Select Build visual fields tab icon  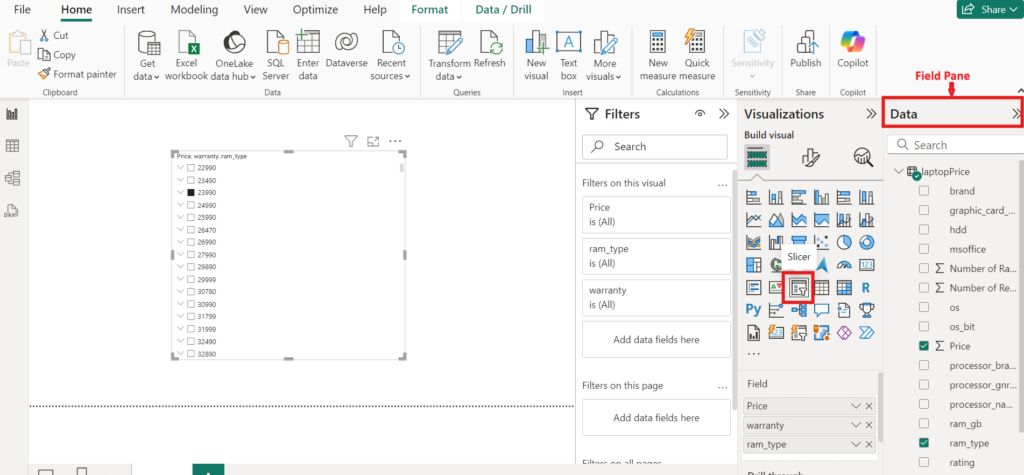757,157
